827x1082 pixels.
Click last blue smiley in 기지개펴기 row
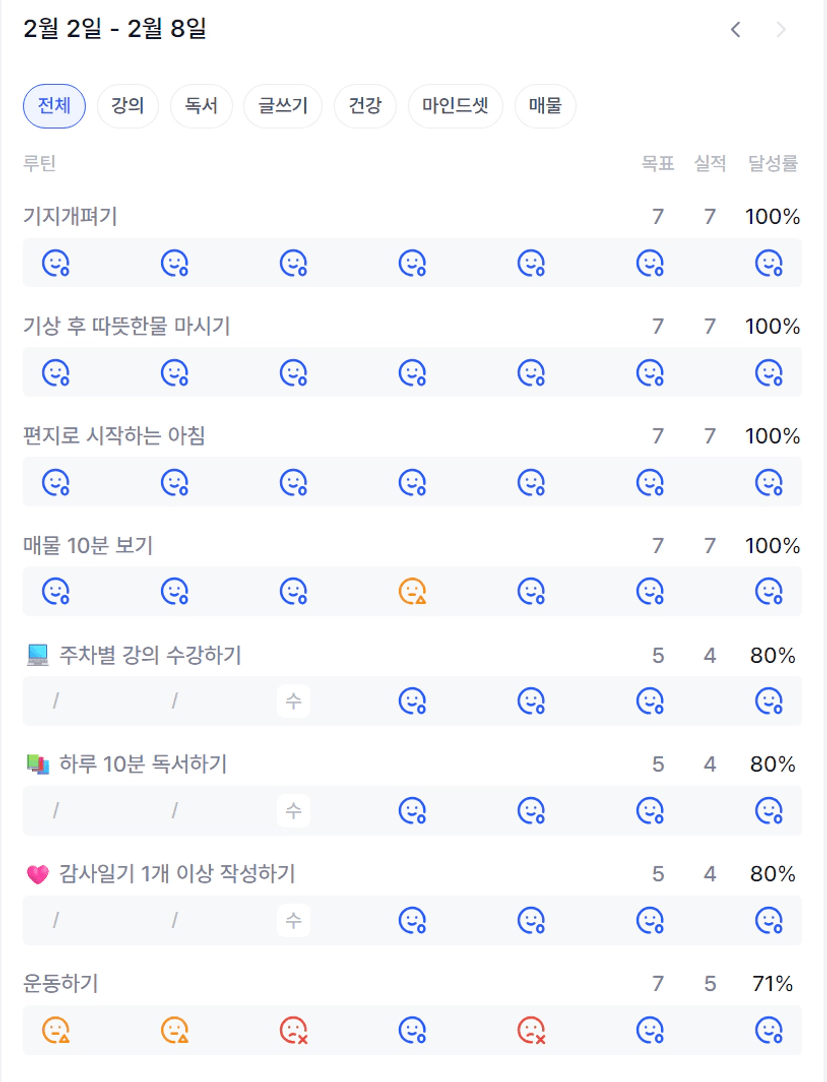(x=768, y=263)
